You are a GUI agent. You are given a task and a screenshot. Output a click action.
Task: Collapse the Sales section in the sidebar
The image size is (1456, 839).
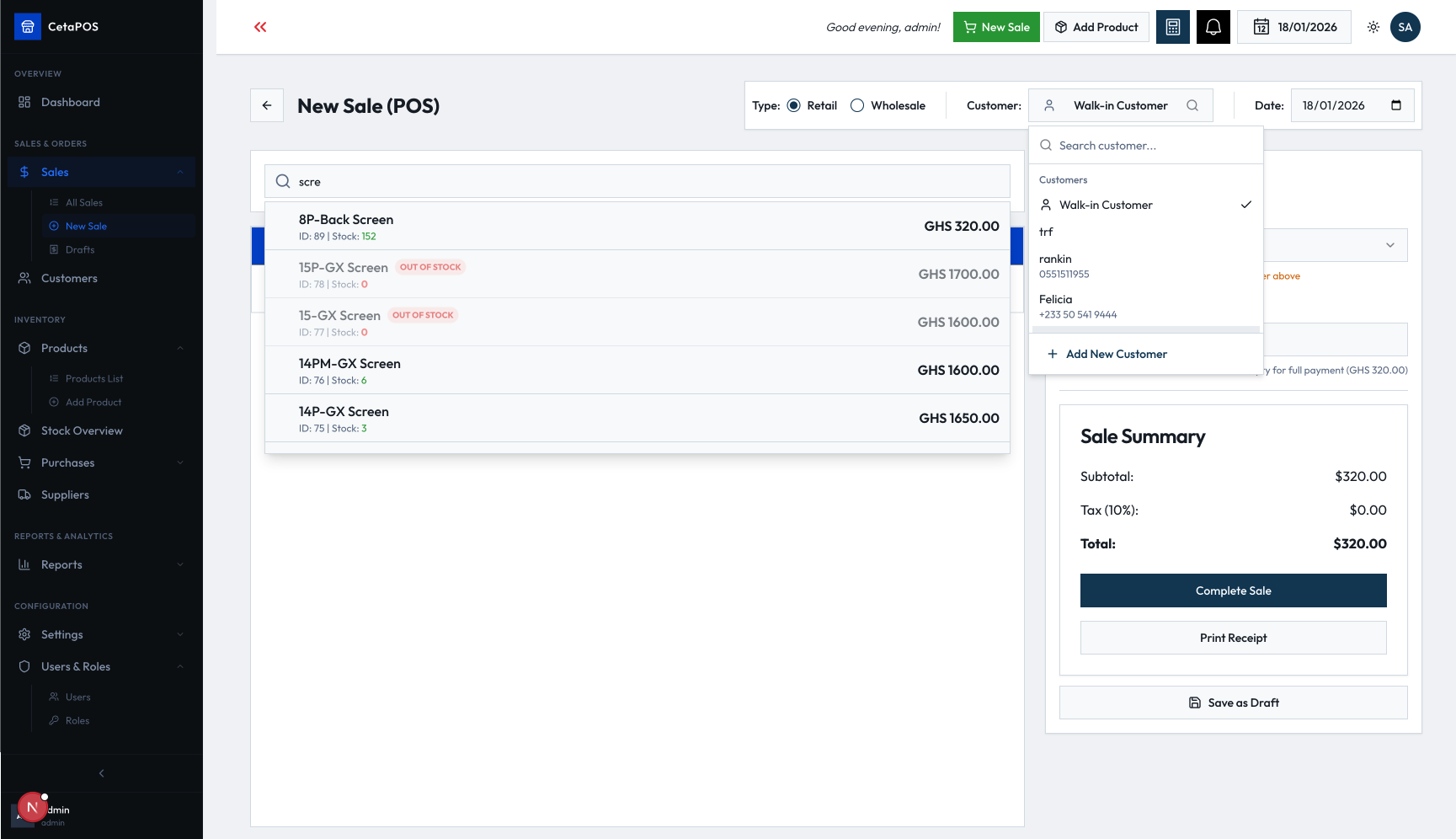click(x=179, y=172)
